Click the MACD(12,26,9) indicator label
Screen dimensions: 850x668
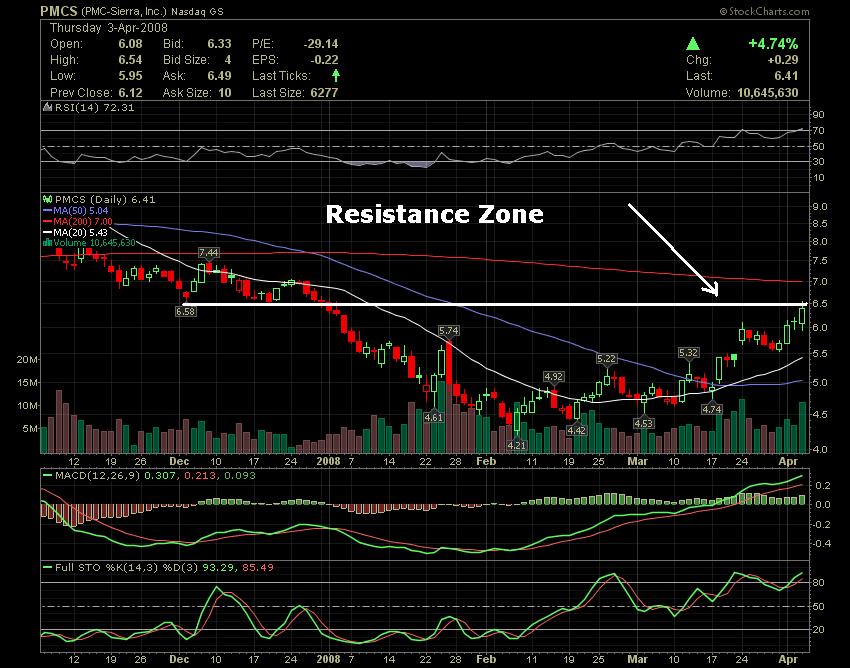(x=98, y=476)
